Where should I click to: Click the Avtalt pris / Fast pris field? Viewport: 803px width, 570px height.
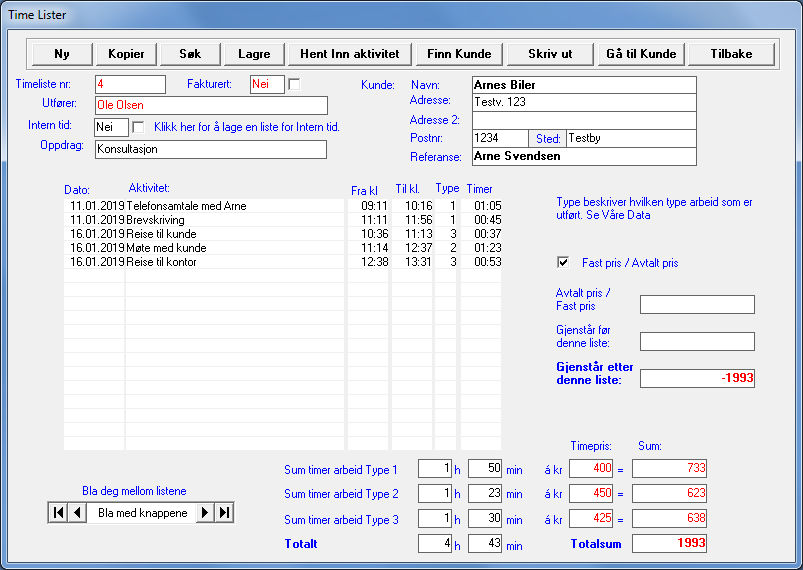coord(697,305)
